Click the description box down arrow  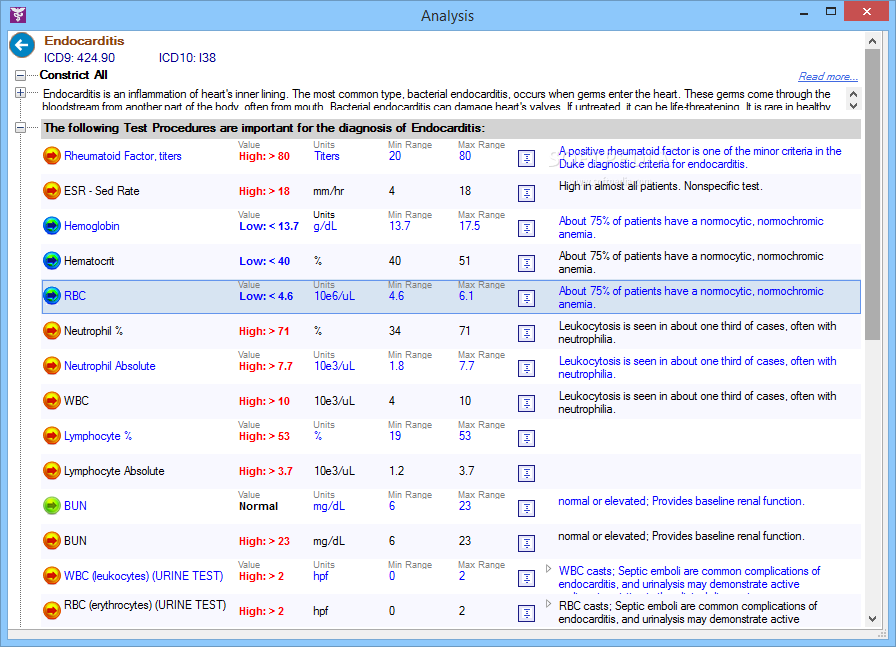tap(853, 106)
